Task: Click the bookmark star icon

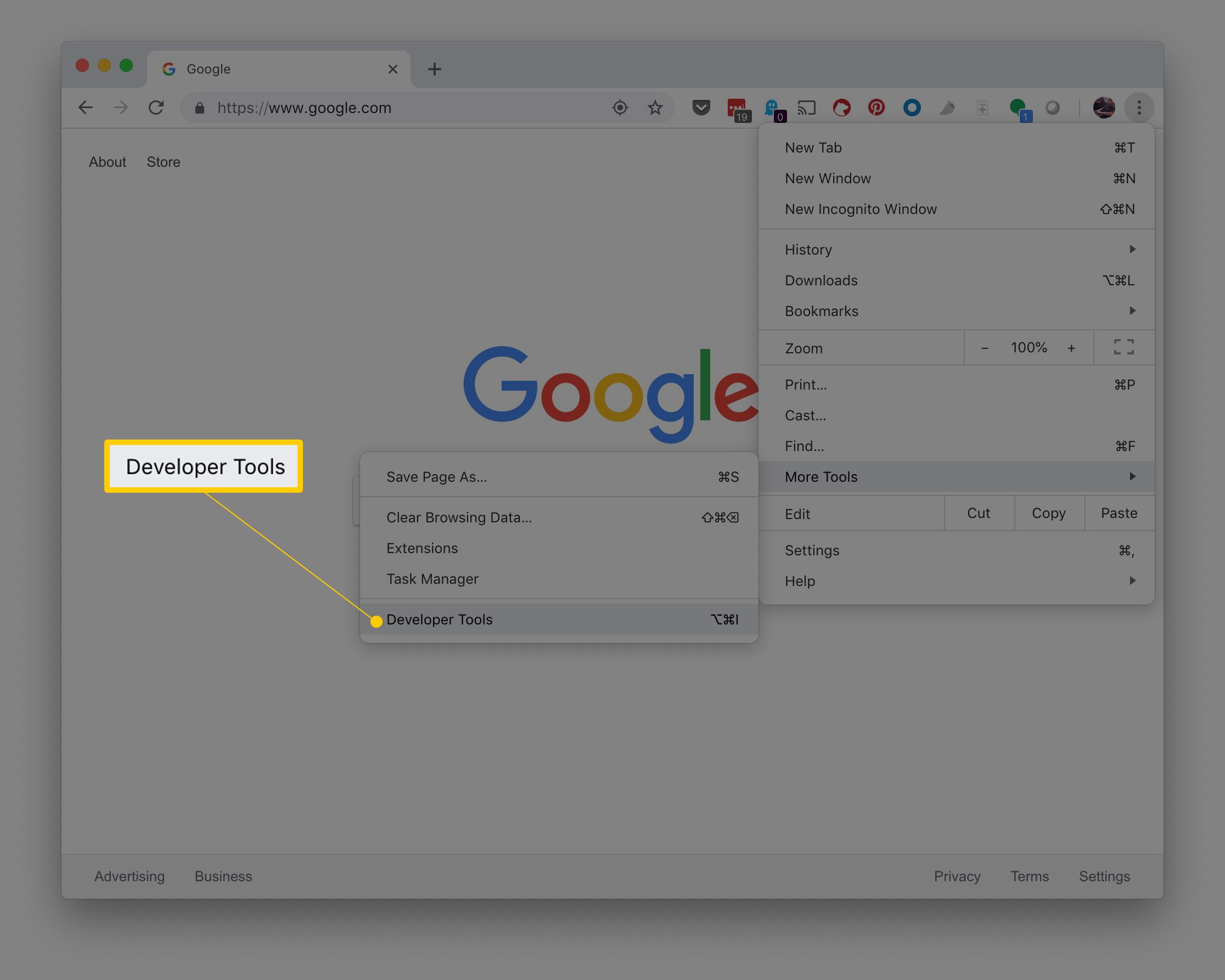Action: click(655, 108)
